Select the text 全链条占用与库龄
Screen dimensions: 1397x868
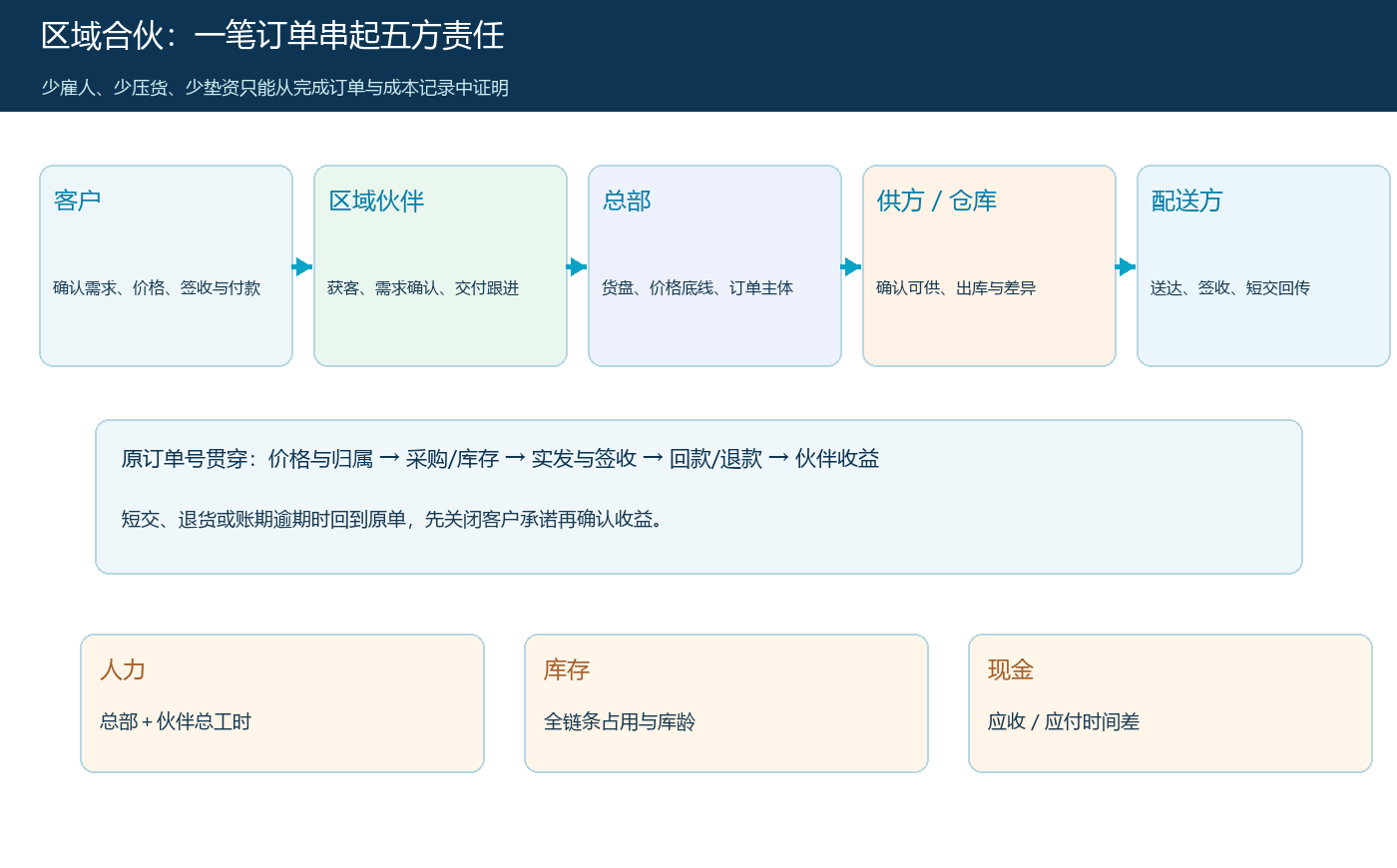point(620,721)
